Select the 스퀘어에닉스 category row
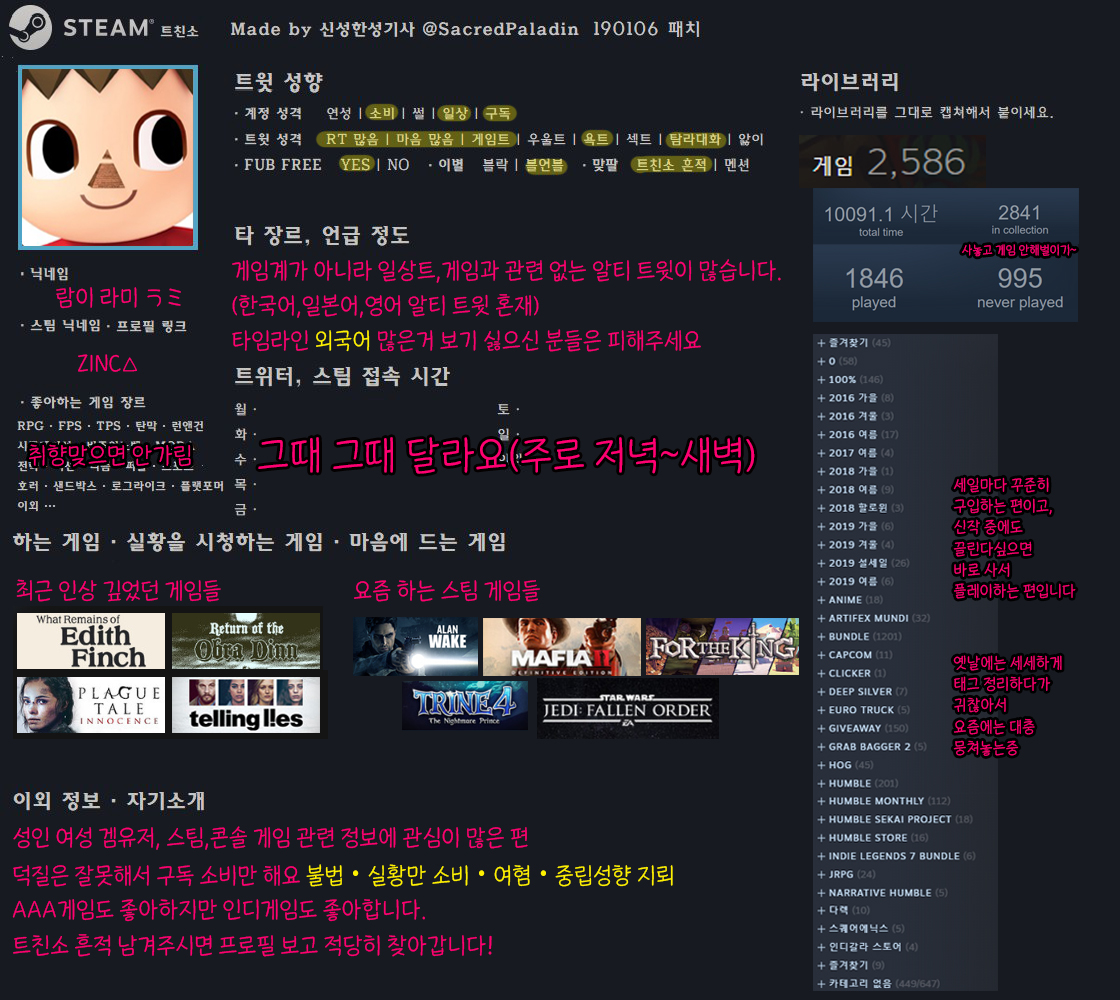This screenshot has width=1120, height=1000. tap(861, 929)
